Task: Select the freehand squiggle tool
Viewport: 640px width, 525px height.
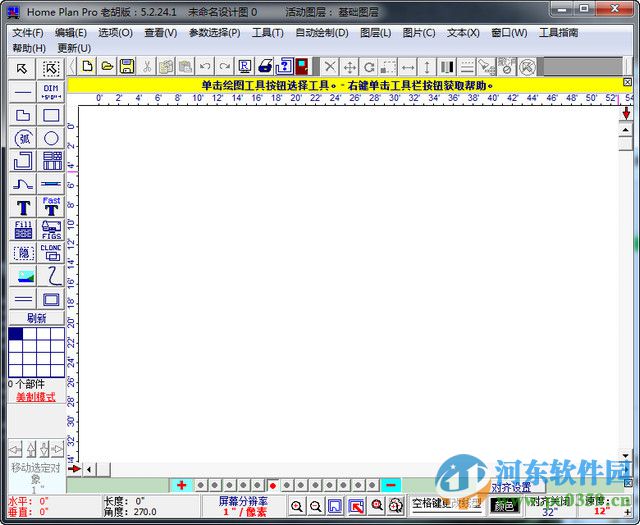Action: tap(51, 276)
